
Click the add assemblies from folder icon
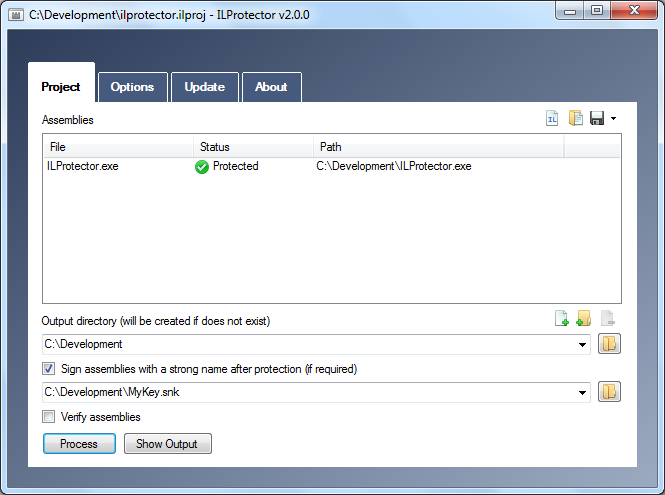[584, 318]
